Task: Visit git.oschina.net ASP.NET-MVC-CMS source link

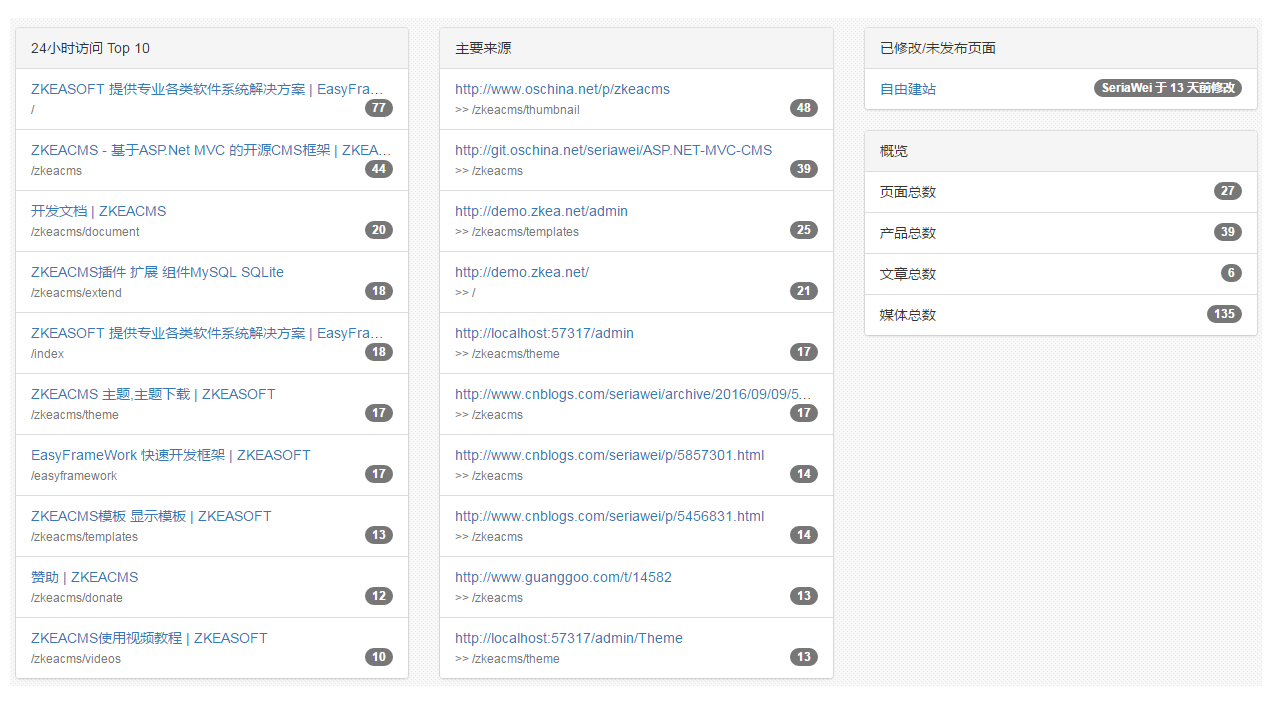Action: 614,150
